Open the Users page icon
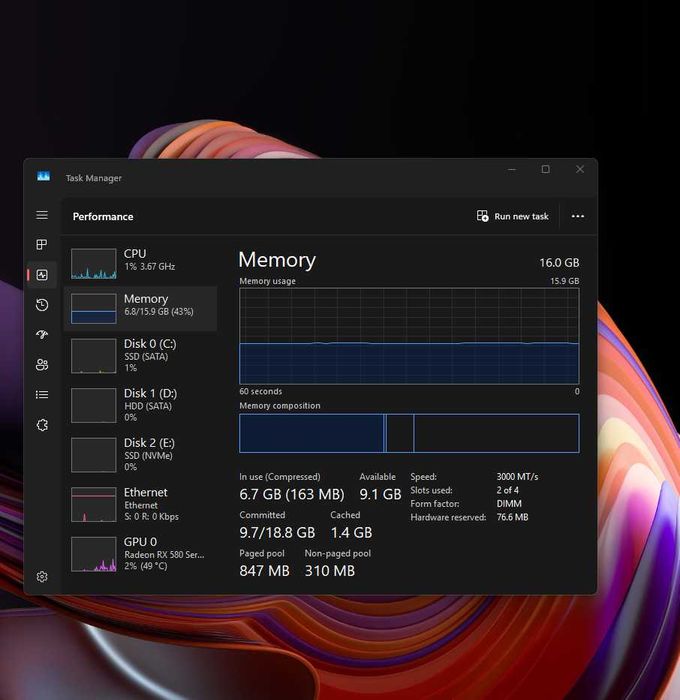Viewport: 680px width, 700px height. [x=42, y=365]
